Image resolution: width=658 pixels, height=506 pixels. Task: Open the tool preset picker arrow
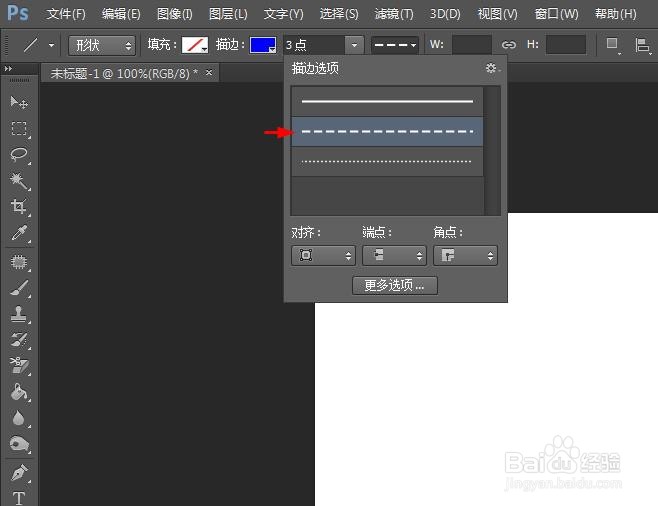[51, 44]
